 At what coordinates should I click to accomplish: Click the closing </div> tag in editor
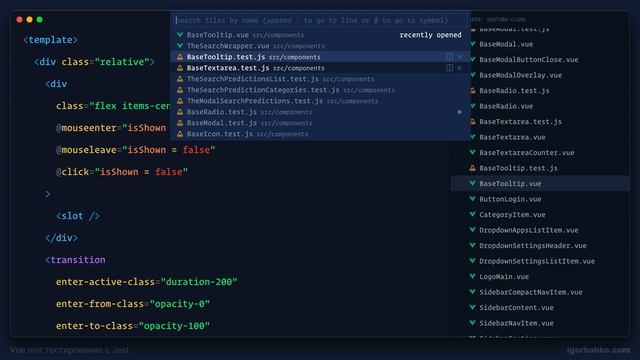[61, 238]
